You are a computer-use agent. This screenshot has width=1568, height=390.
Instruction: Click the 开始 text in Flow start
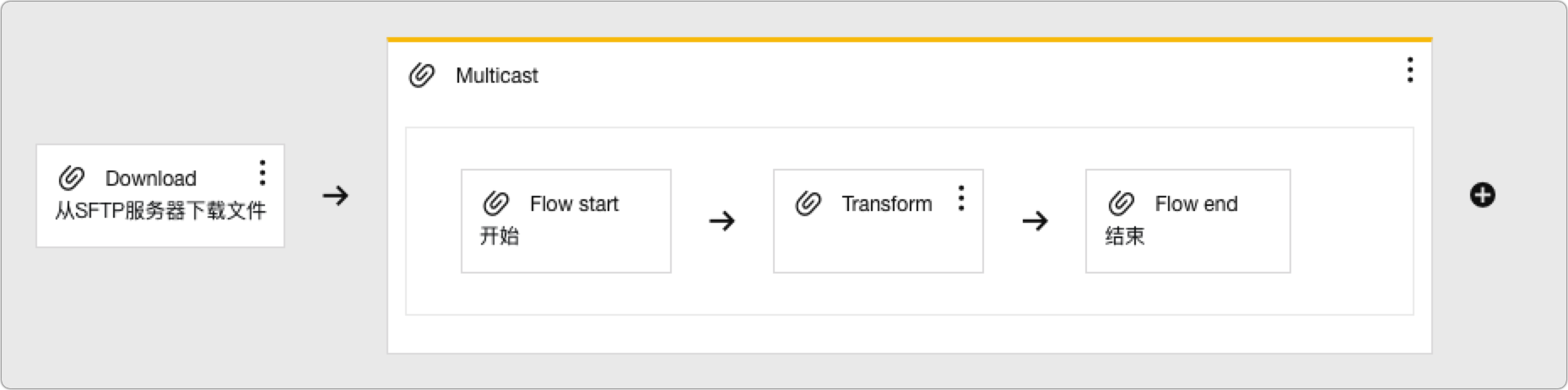[500, 236]
